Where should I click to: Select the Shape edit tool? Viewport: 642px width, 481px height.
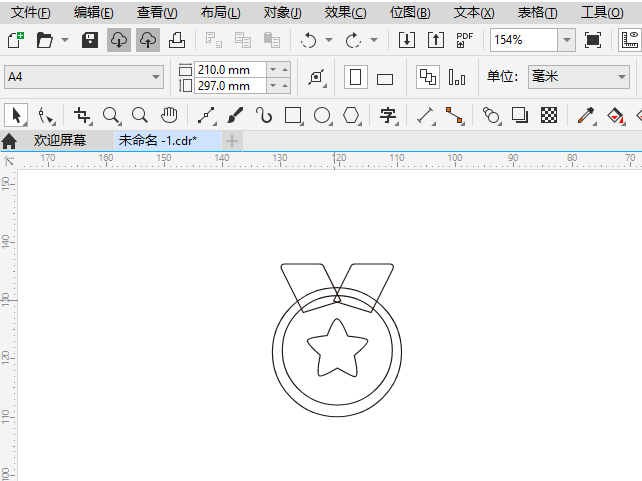(46, 115)
